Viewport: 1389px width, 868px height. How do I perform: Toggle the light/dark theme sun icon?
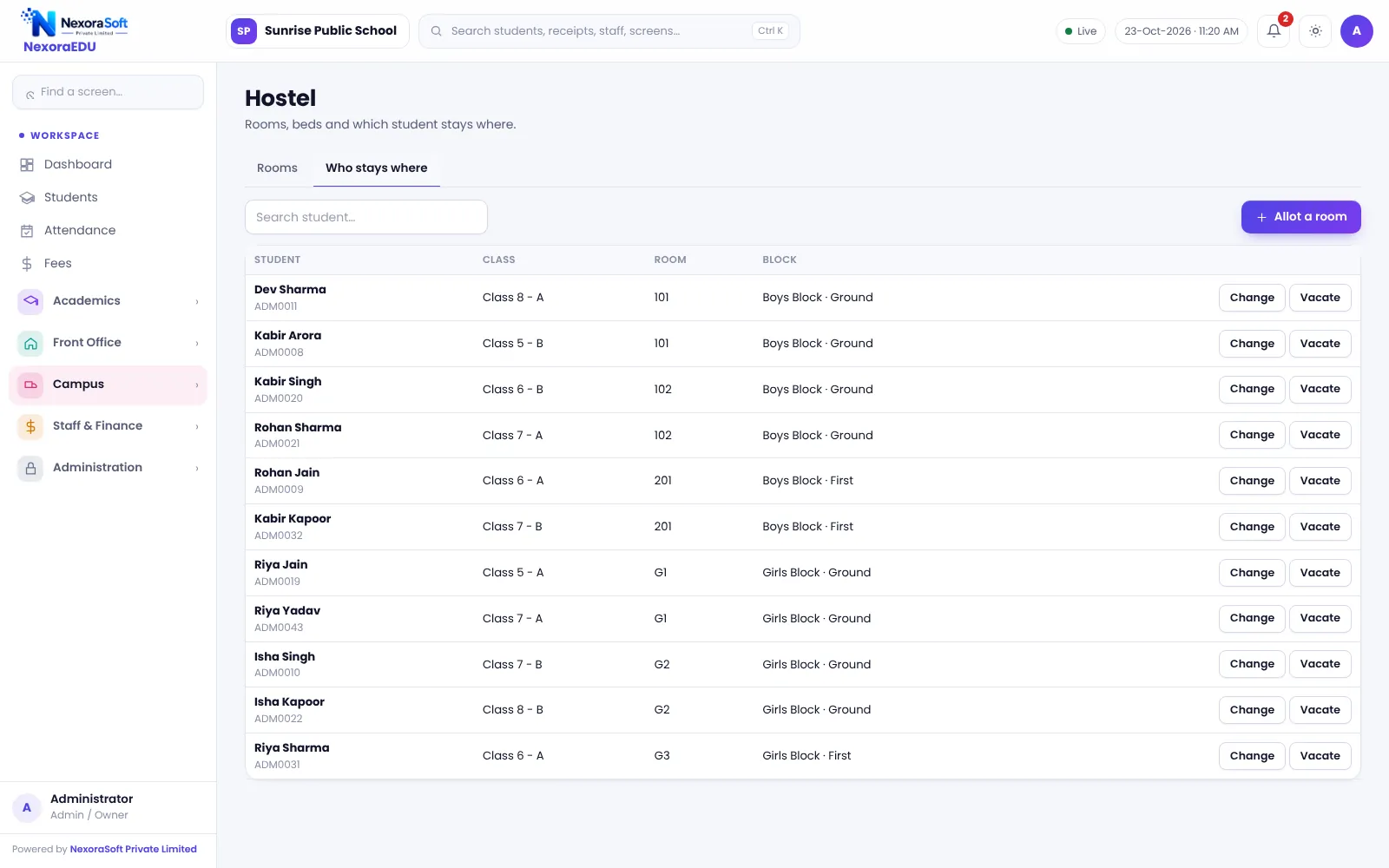point(1315,31)
